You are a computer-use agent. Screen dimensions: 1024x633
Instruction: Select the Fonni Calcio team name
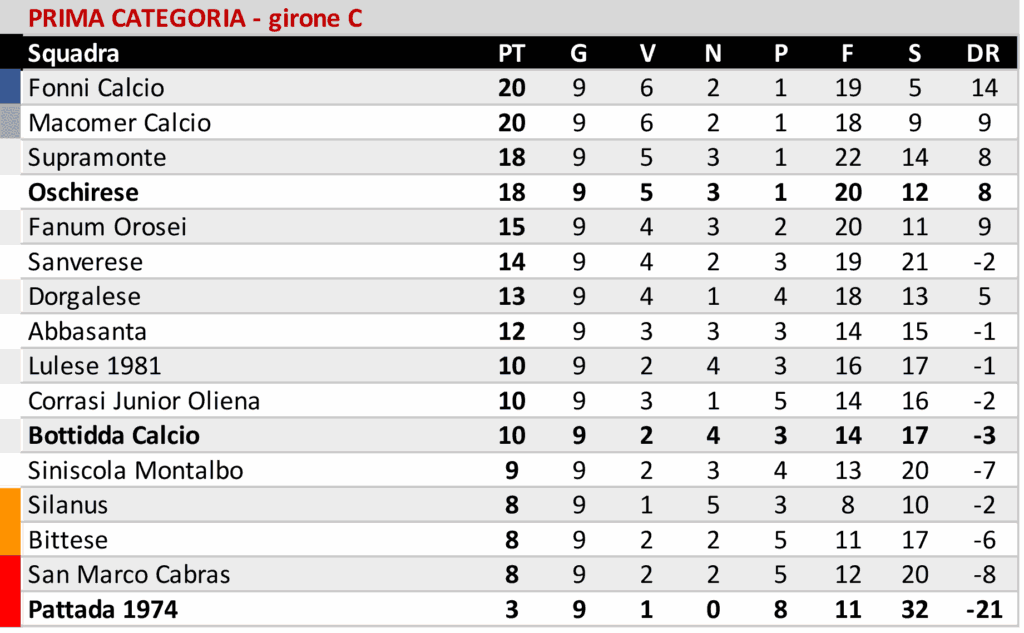click(96, 88)
